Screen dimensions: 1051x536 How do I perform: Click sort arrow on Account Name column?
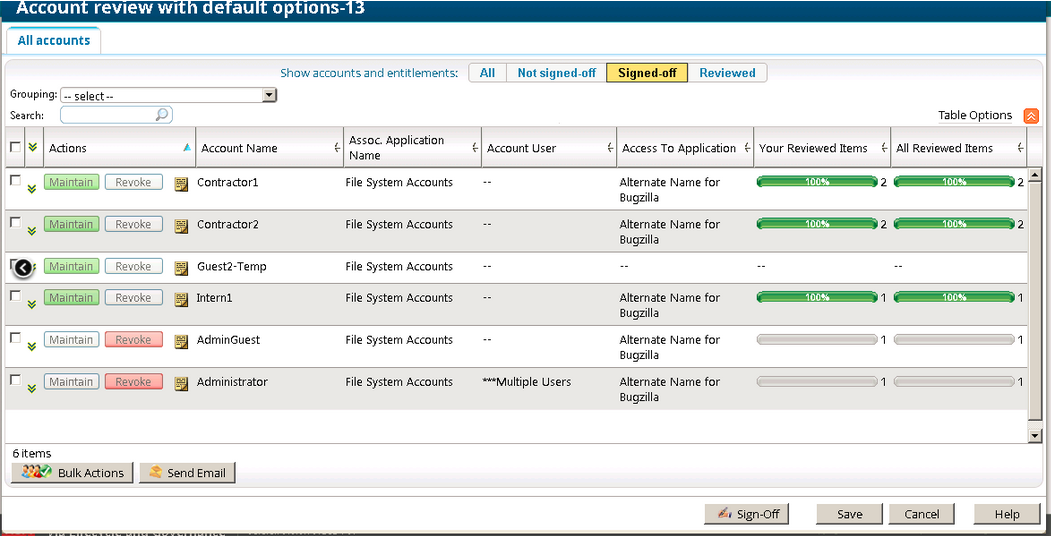(337, 148)
